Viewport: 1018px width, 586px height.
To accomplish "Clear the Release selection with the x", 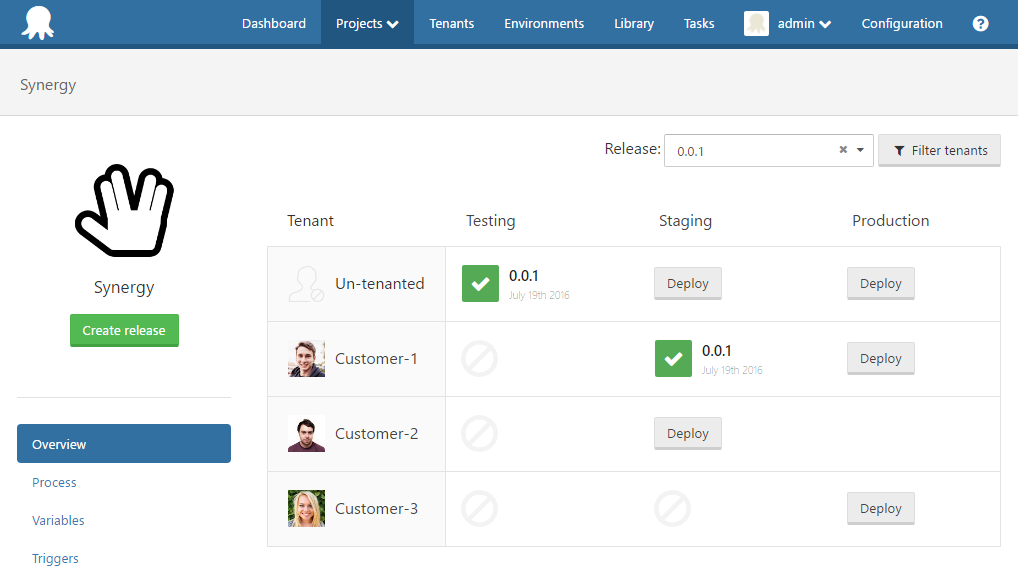I will tap(842, 150).
